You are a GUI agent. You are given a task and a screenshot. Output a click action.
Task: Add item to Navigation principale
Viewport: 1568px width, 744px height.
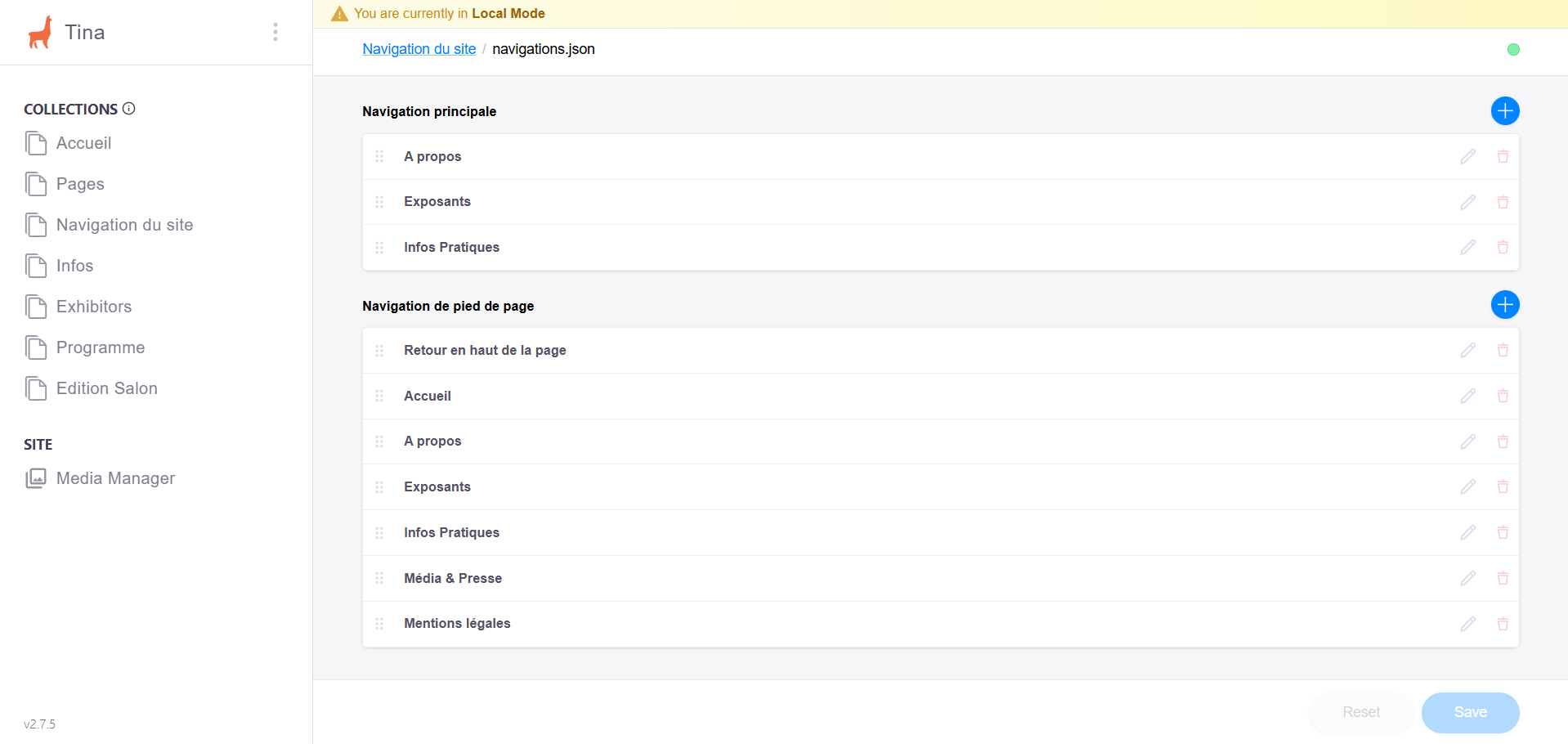tap(1504, 110)
